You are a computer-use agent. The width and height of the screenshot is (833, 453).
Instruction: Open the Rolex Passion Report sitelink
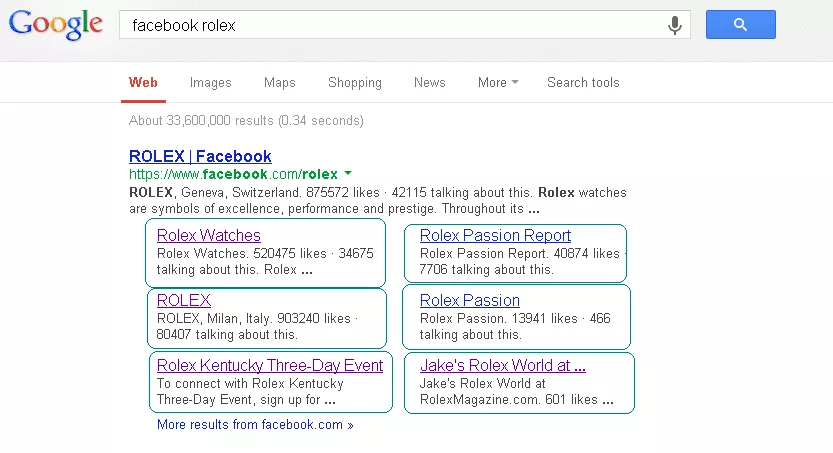[495, 235]
